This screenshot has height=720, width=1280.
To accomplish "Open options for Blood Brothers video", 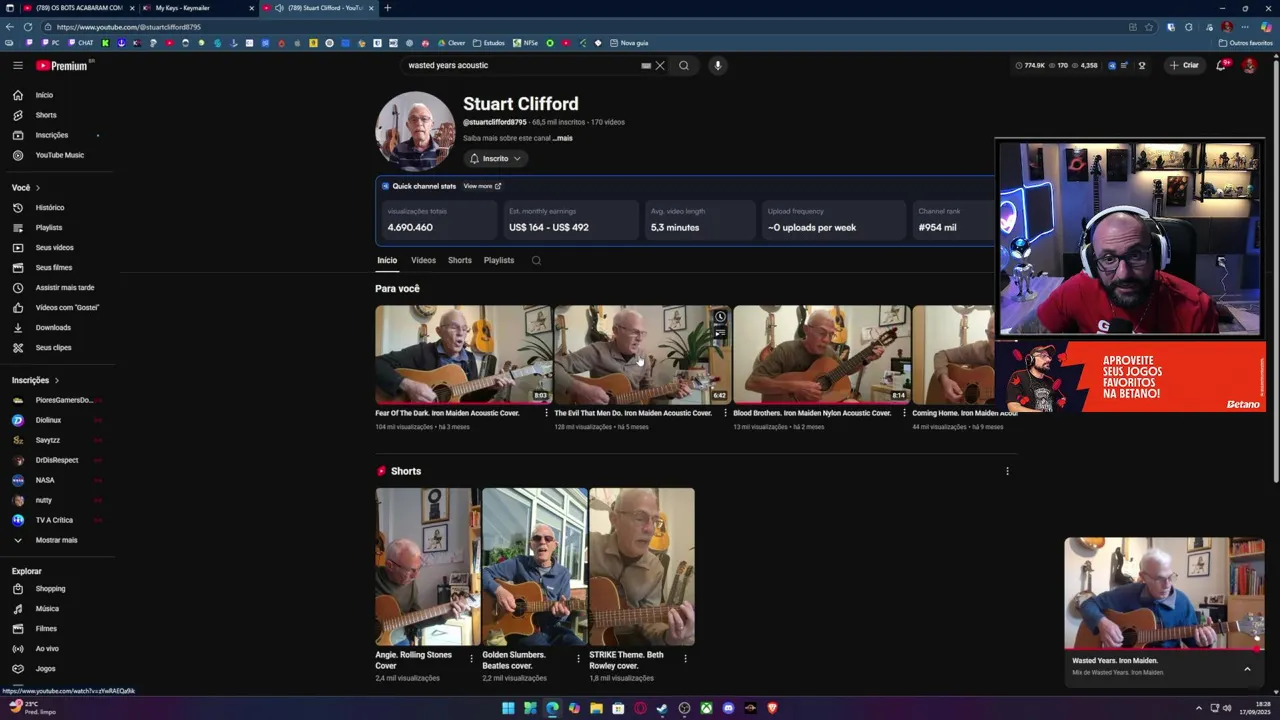I will pyautogui.click(x=904, y=413).
